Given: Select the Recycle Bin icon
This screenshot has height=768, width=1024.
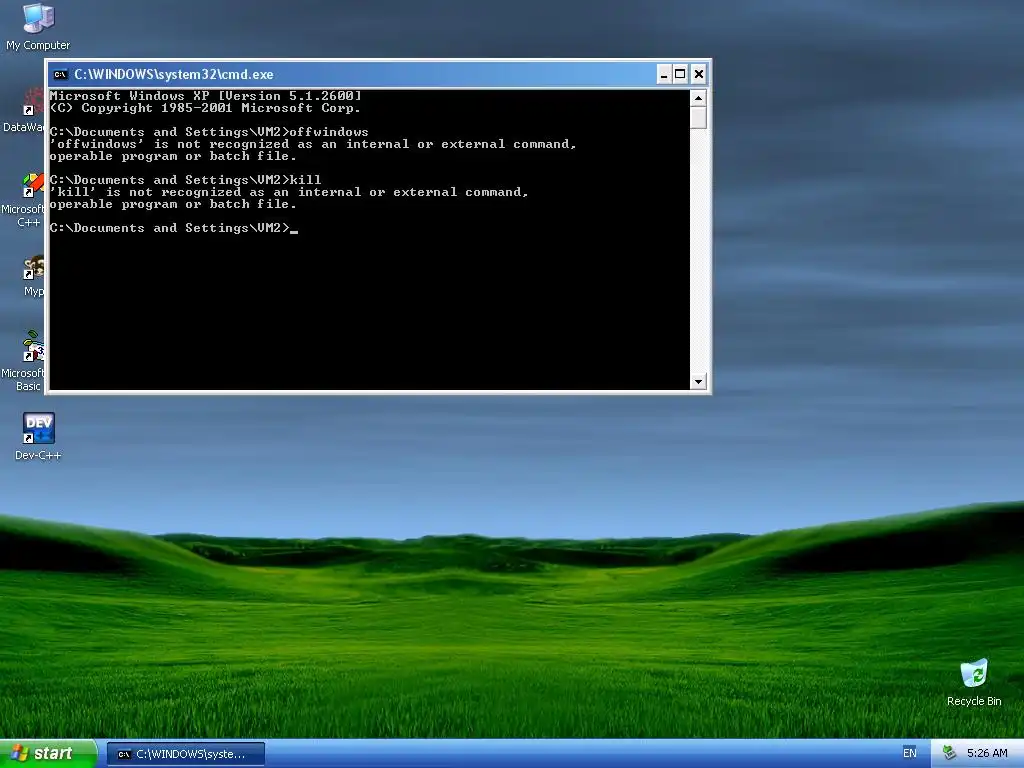Looking at the screenshot, I should 974,683.
